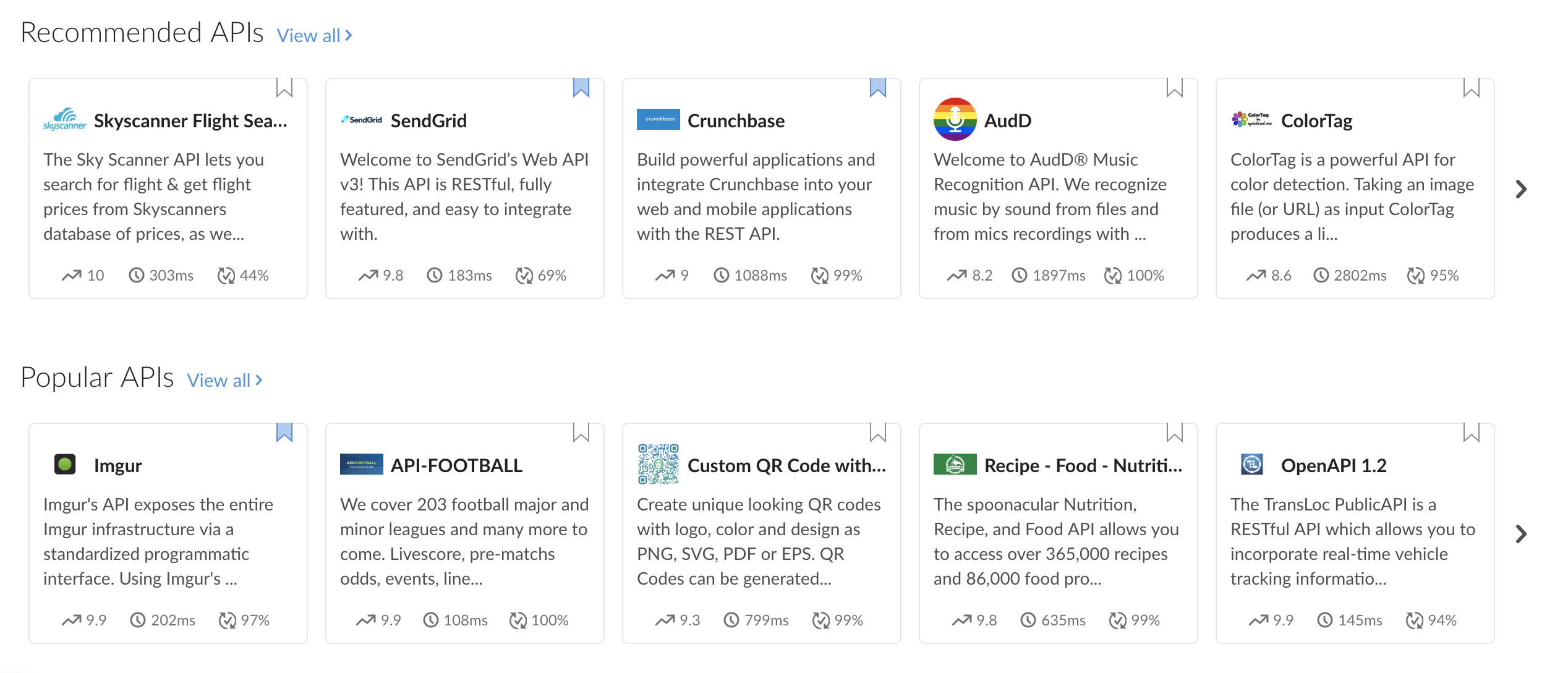This screenshot has width=1568, height=673.
Task: Show next Popular APIs with right chevron
Action: click(1522, 534)
